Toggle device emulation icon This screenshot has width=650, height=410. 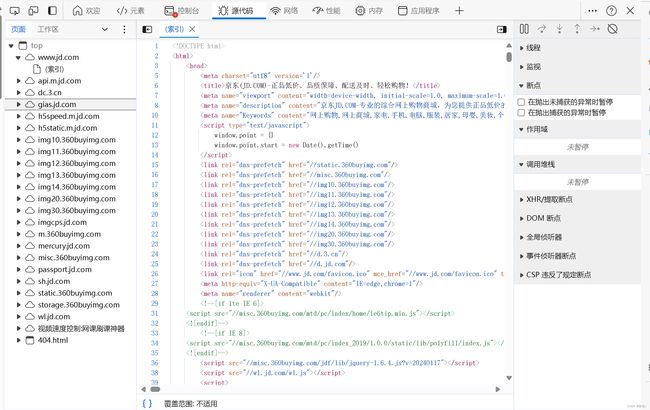pos(33,11)
